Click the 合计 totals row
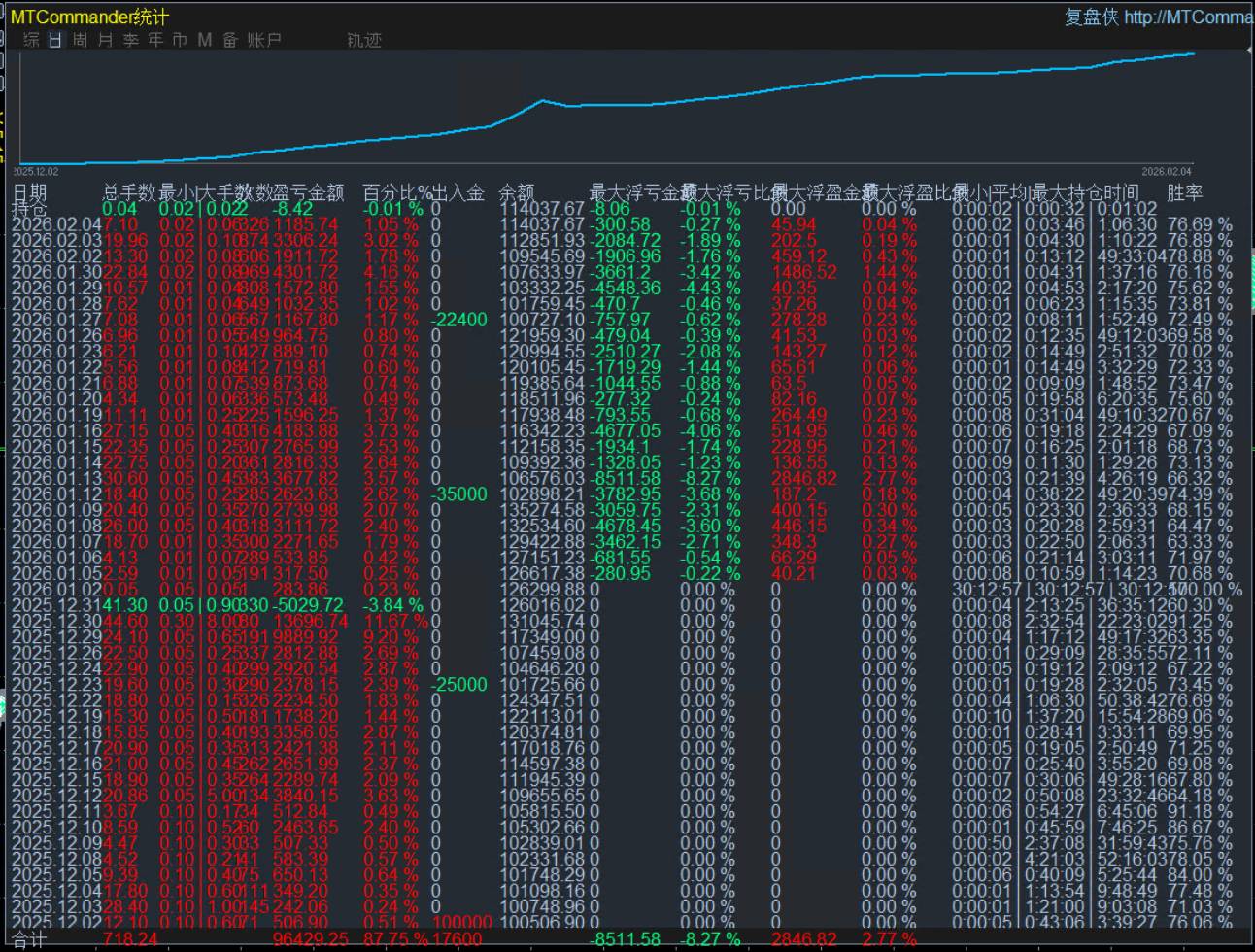This screenshot has height=952, width=1255. tap(29, 939)
